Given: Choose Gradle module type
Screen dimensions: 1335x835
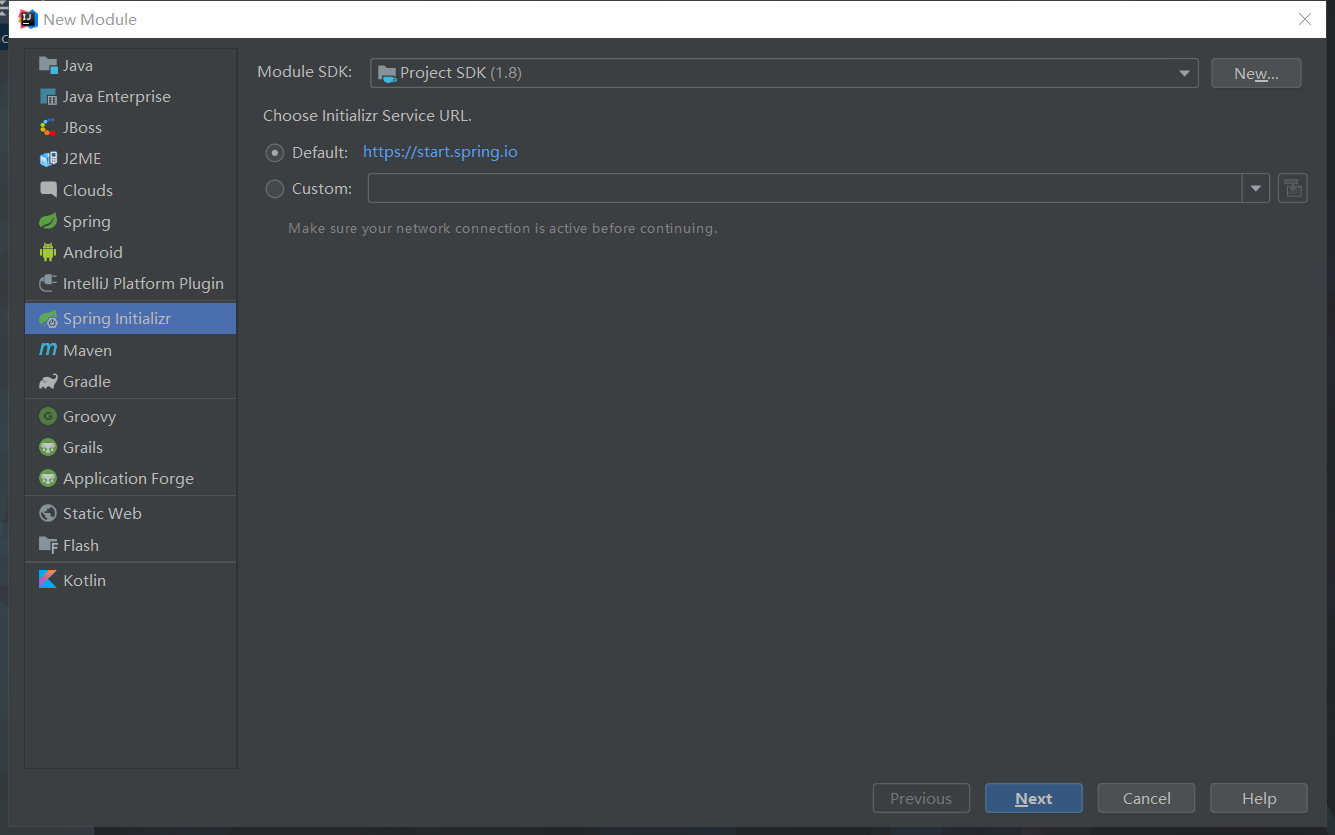Looking at the screenshot, I should [131, 381].
